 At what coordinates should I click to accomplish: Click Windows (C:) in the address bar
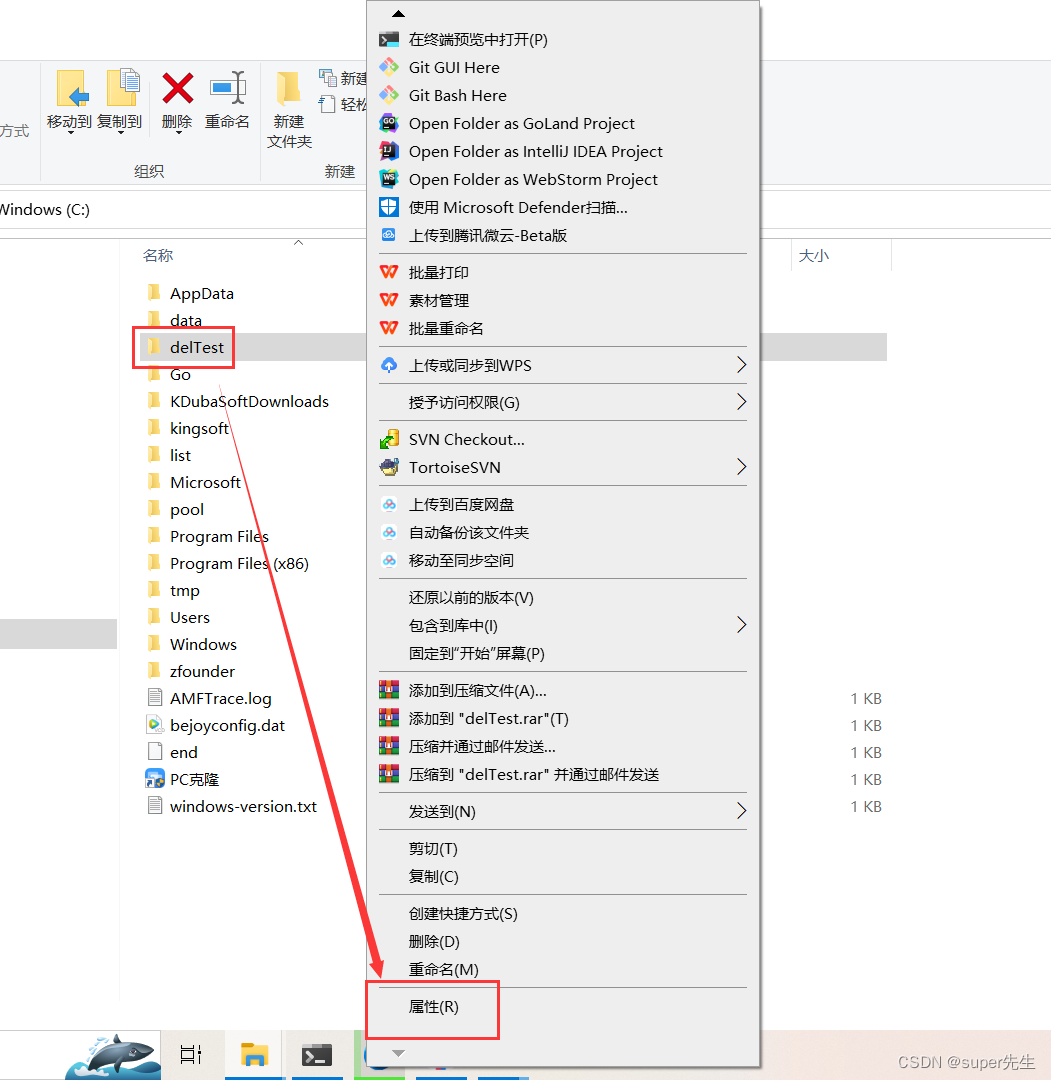tap(45, 209)
